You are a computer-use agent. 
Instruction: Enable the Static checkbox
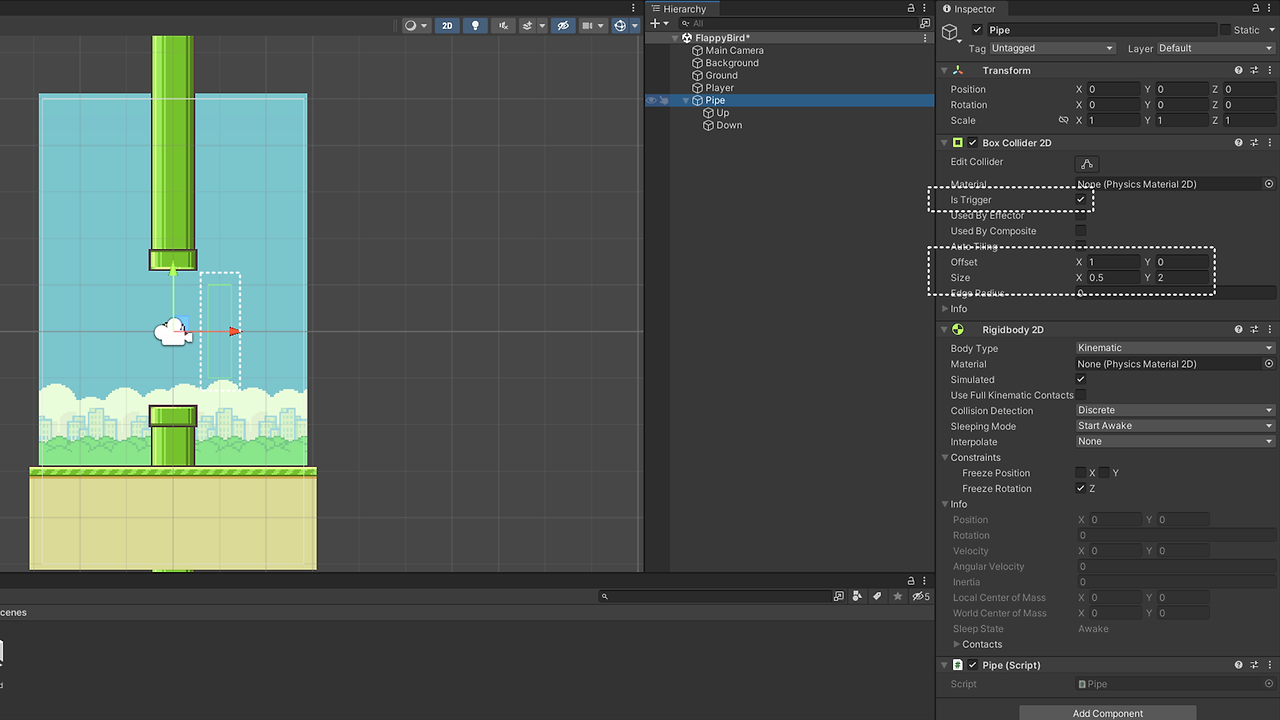tap(1225, 30)
